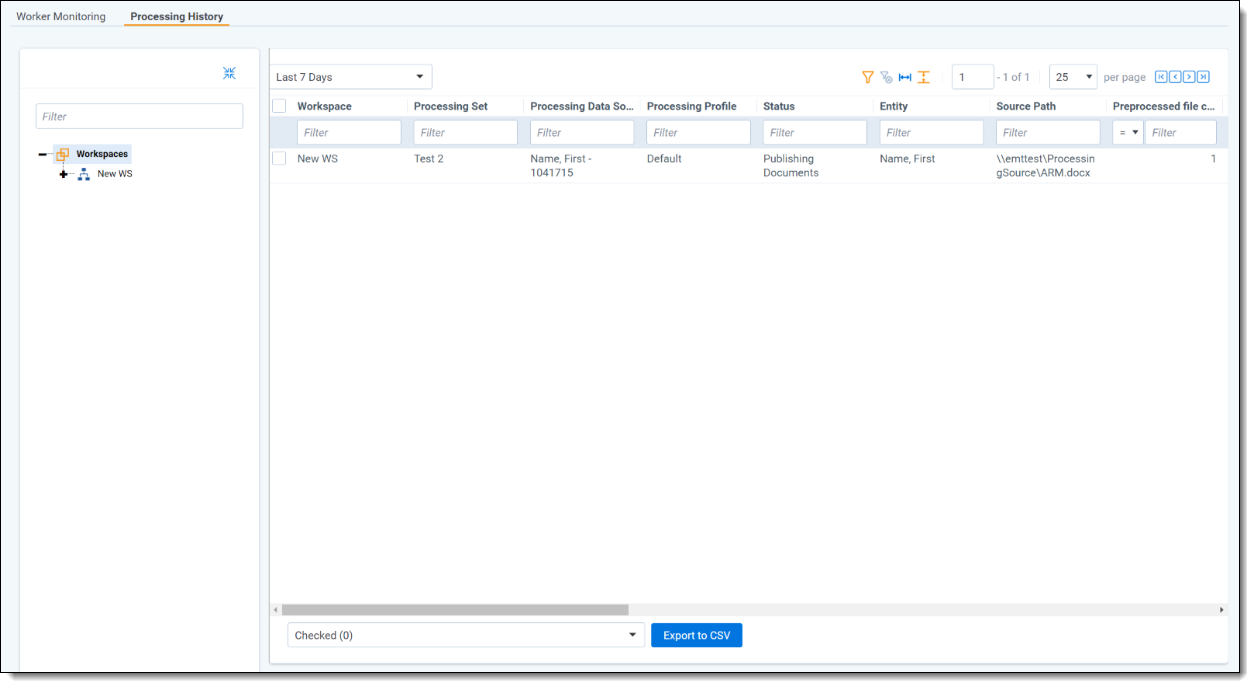Click the collapse-all icon in the tree panel

click(x=229, y=73)
